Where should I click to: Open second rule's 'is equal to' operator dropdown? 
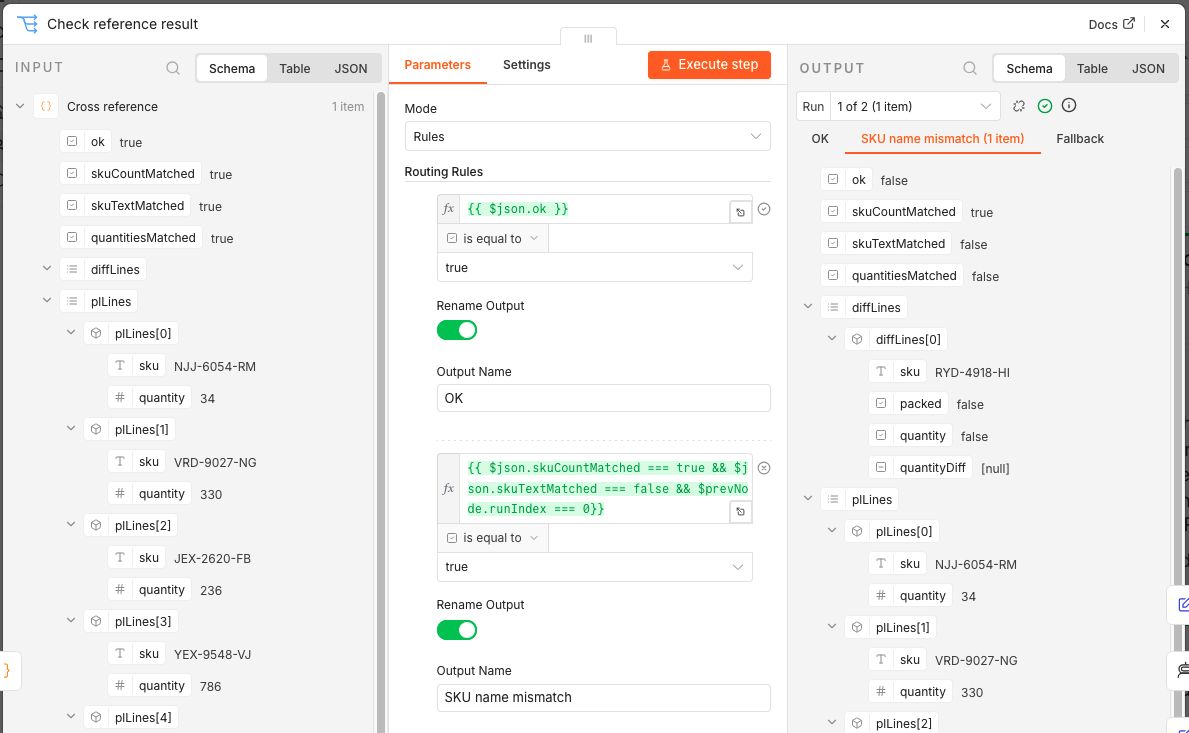pyautogui.click(x=493, y=537)
